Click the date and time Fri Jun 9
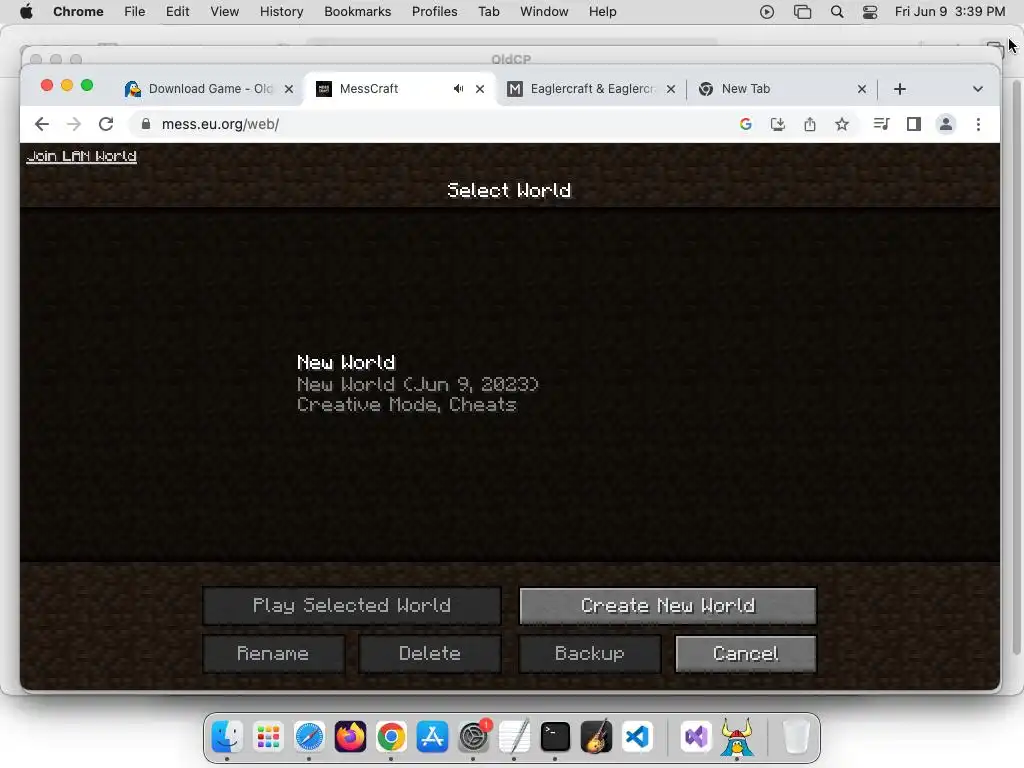Screen dimensions: 1024x768 [950, 12]
